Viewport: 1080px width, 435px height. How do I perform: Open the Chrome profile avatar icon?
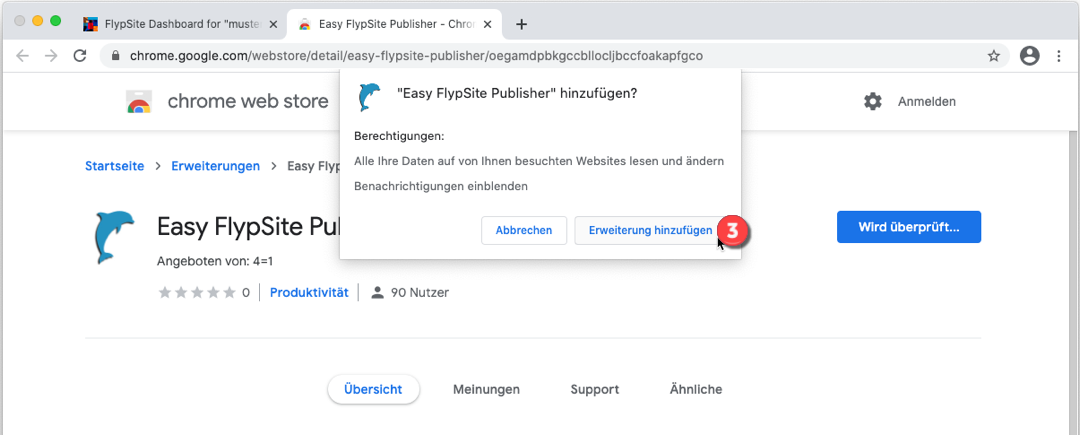[x=1029, y=56]
